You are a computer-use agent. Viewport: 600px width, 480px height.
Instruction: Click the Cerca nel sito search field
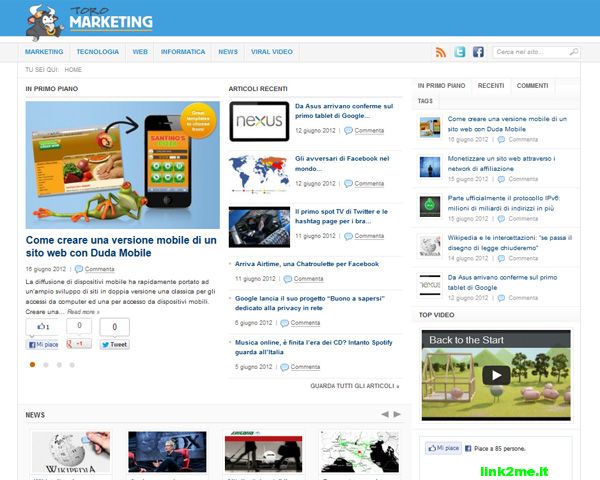530,52
